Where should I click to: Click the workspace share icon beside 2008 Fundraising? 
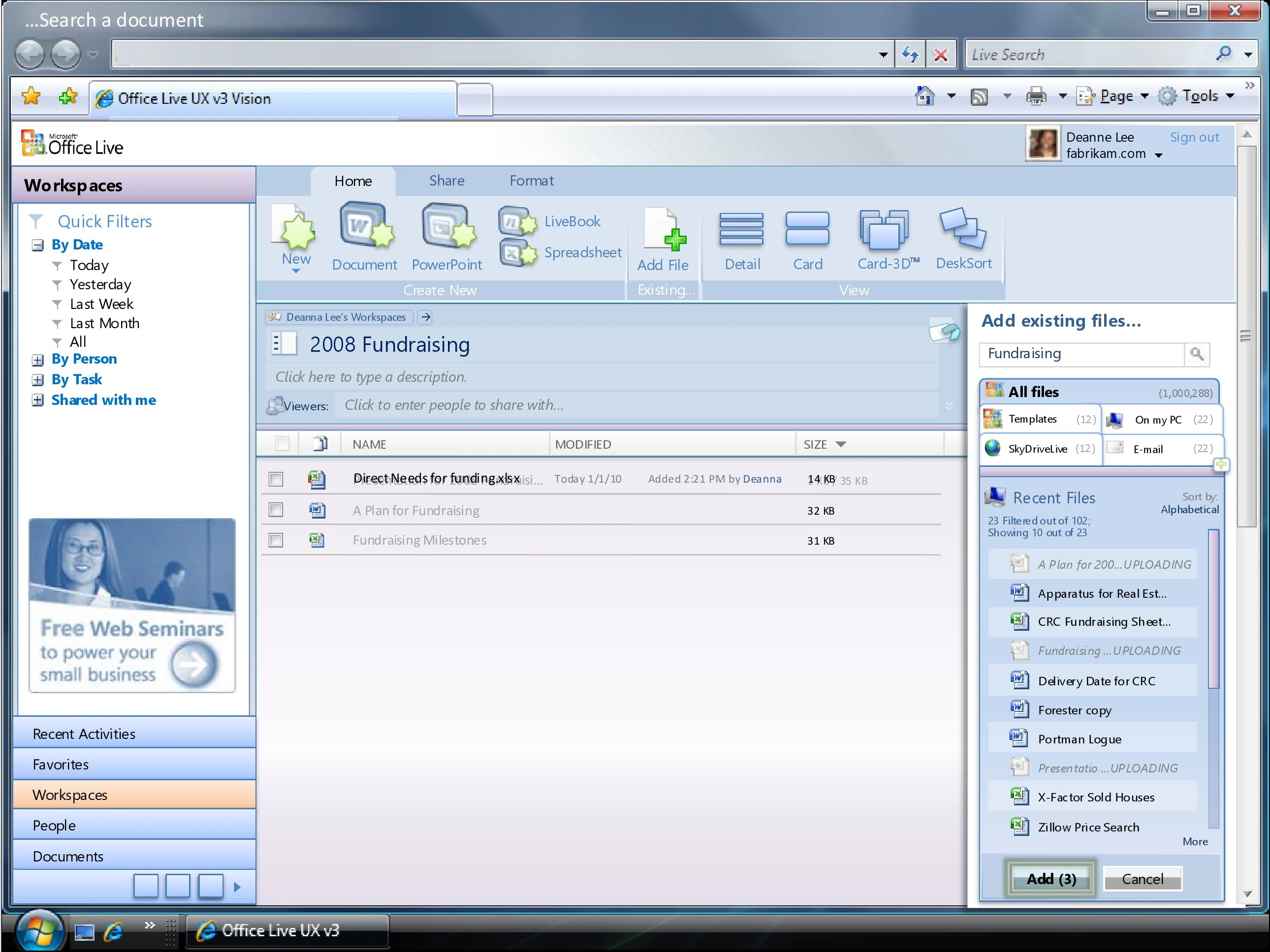(x=944, y=331)
